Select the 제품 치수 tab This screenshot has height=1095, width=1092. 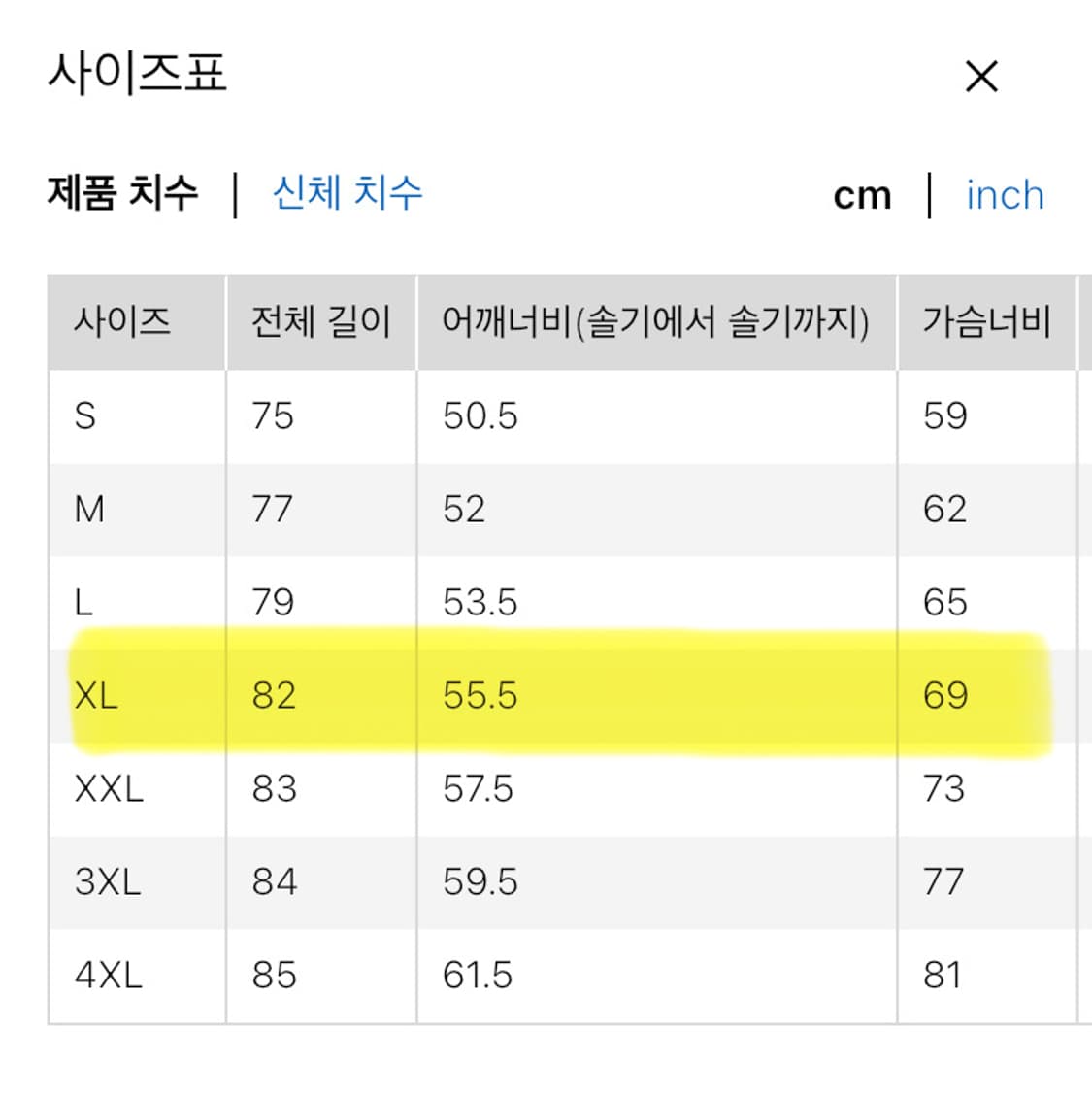pos(120,192)
